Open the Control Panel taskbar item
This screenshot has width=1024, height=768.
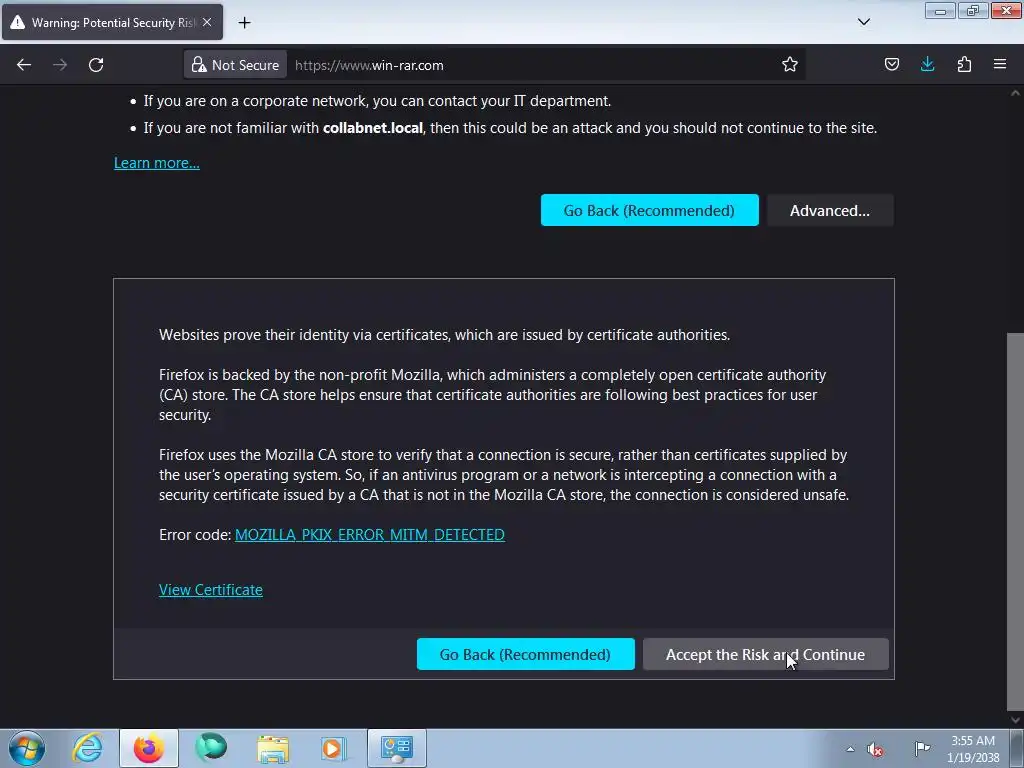396,748
